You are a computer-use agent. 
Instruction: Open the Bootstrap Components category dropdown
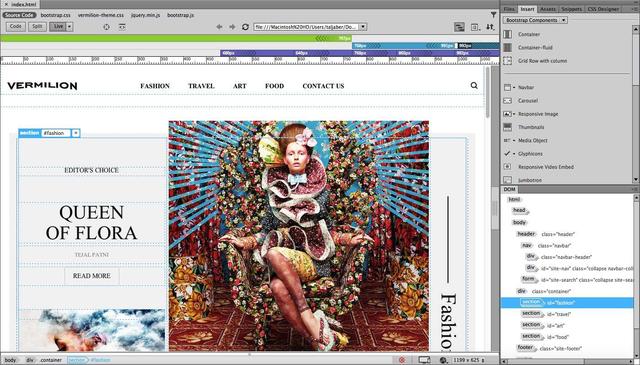pyautogui.click(x=535, y=20)
